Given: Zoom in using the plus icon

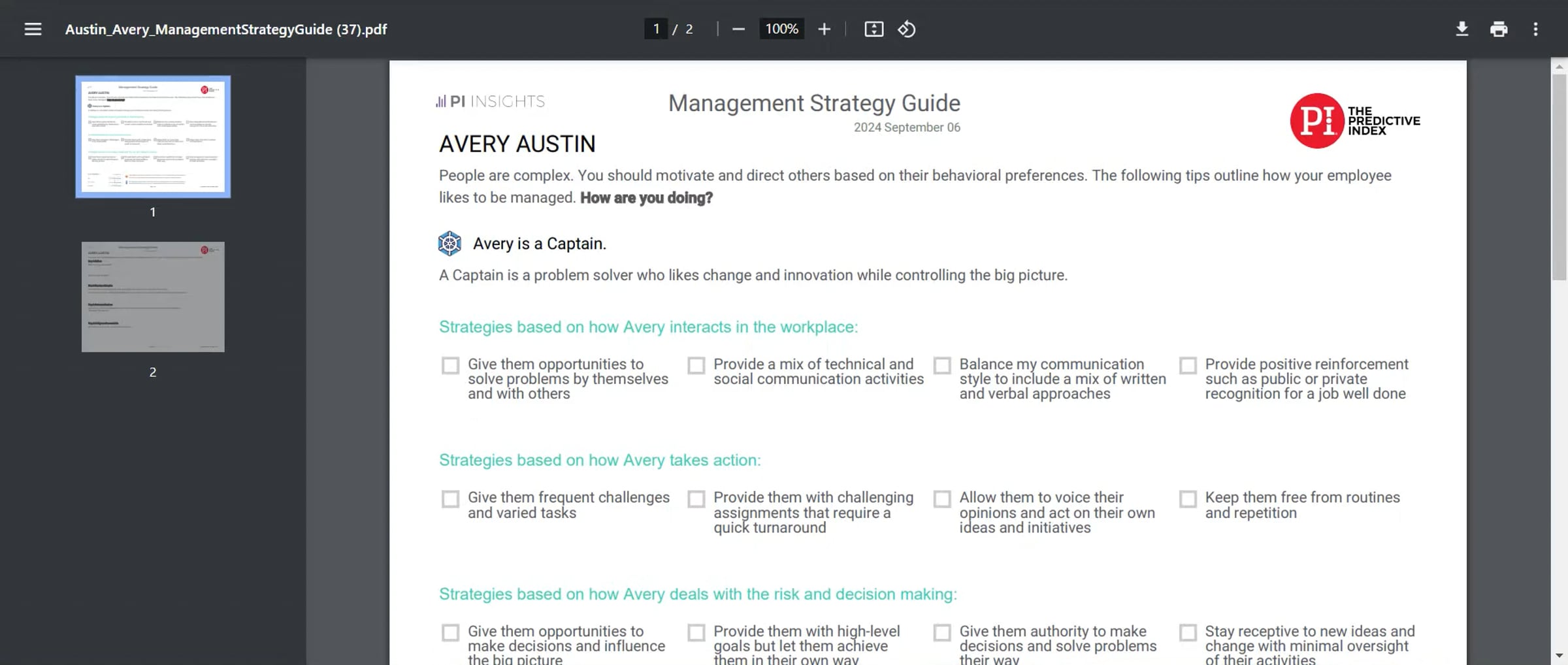Looking at the screenshot, I should pos(825,29).
